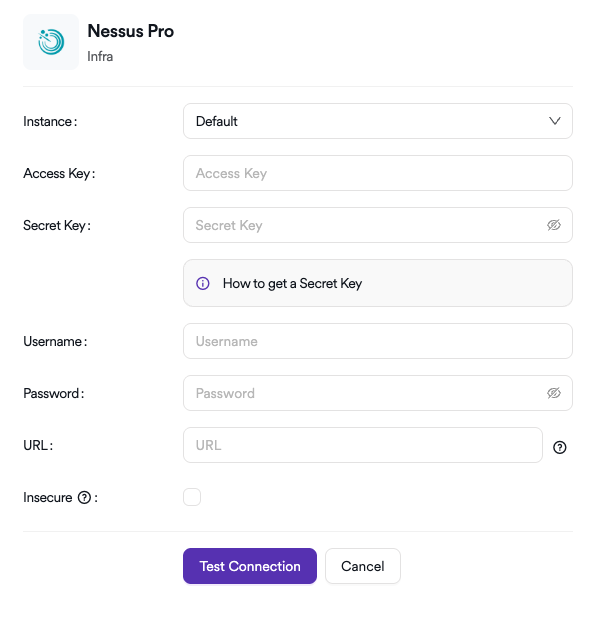Click the info icon in Secret Key hint
Image resolution: width=601 pixels, height=631 pixels.
[x=203, y=283]
